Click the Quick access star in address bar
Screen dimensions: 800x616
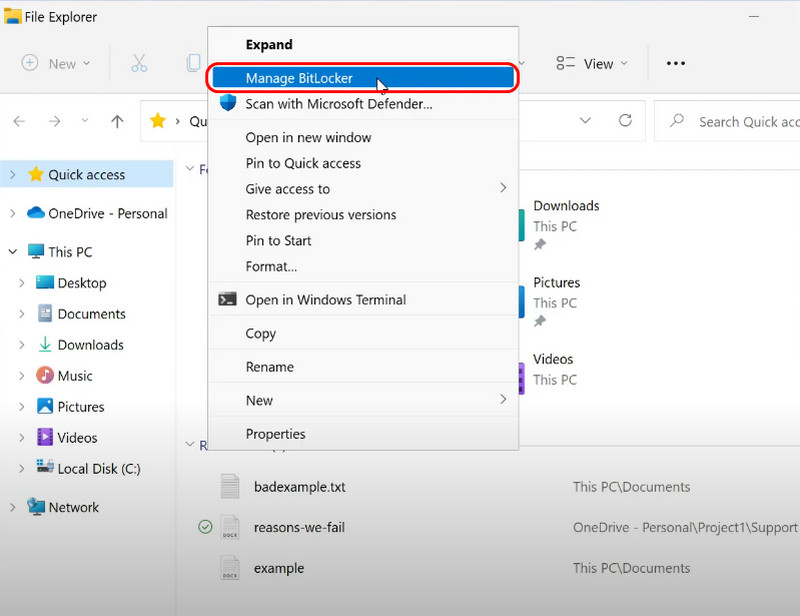[158, 121]
